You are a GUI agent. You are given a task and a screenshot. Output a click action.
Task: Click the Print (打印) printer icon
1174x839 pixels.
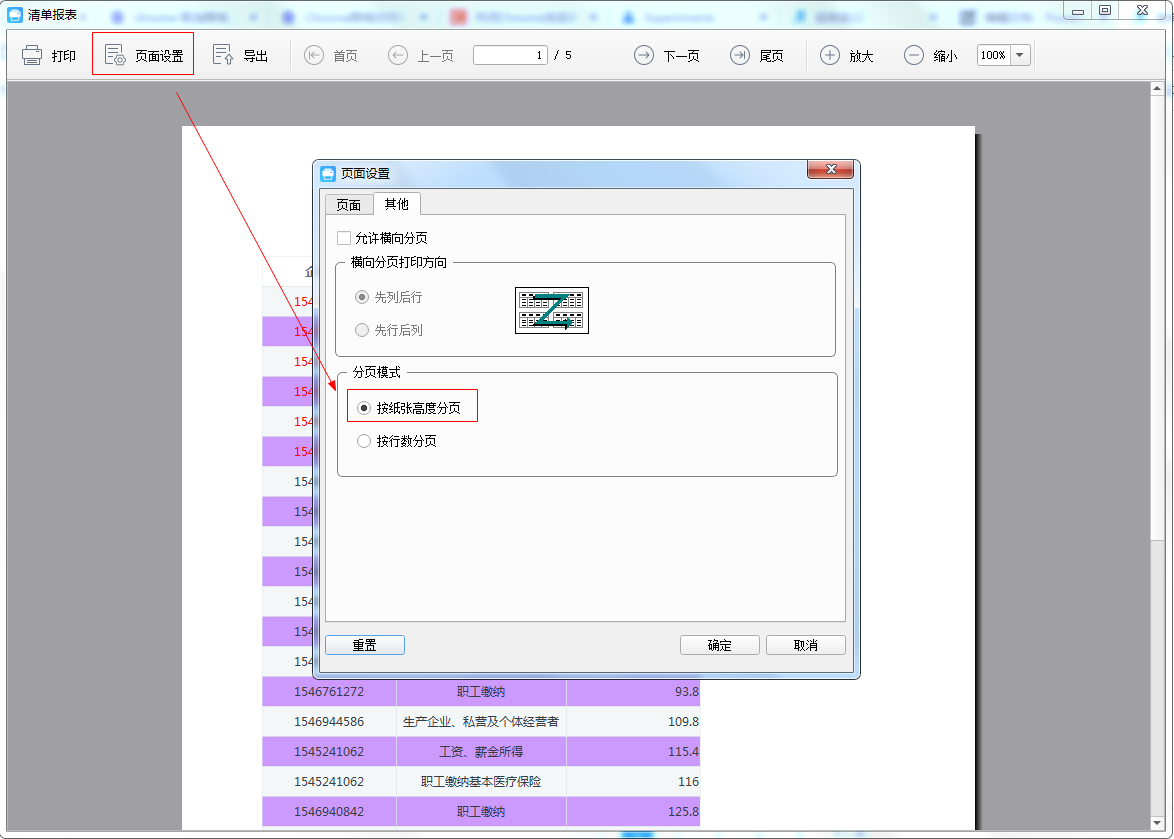pos(32,56)
